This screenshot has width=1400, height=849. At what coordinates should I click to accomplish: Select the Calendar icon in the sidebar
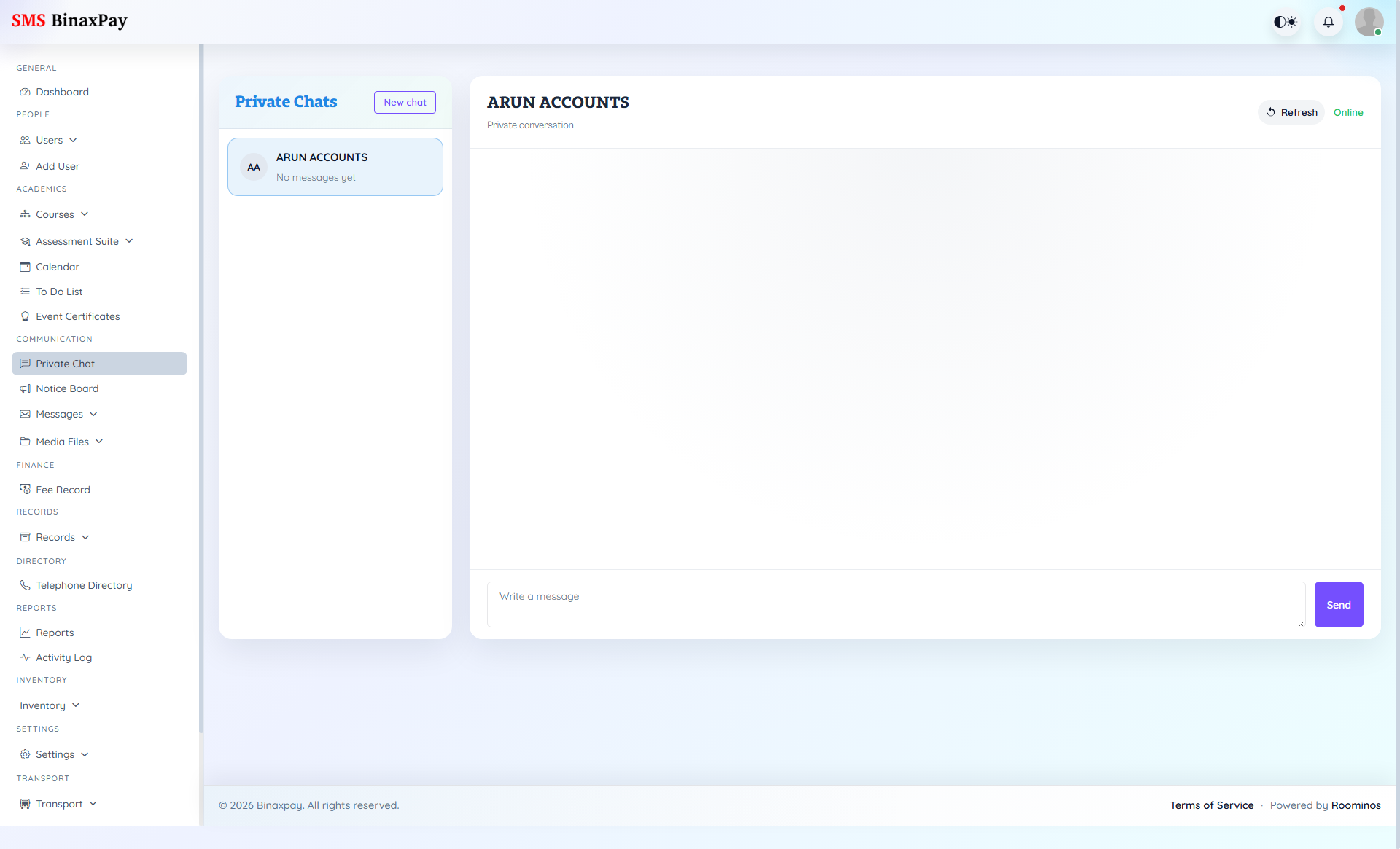(26, 267)
